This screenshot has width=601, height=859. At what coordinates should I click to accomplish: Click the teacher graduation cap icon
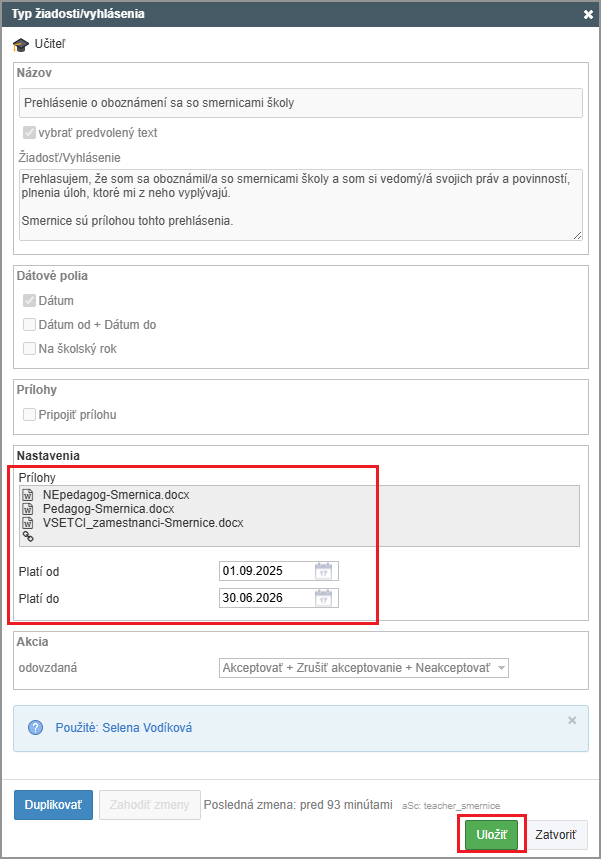(x=20, y=45)
